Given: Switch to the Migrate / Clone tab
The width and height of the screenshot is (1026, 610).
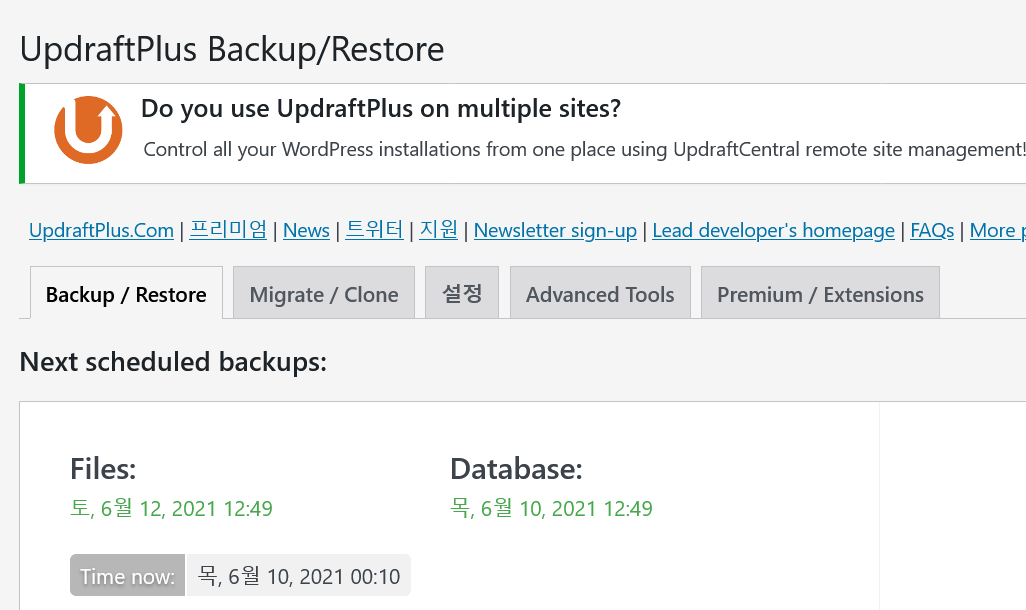Looking at the screenshot, I should [324, 294].
